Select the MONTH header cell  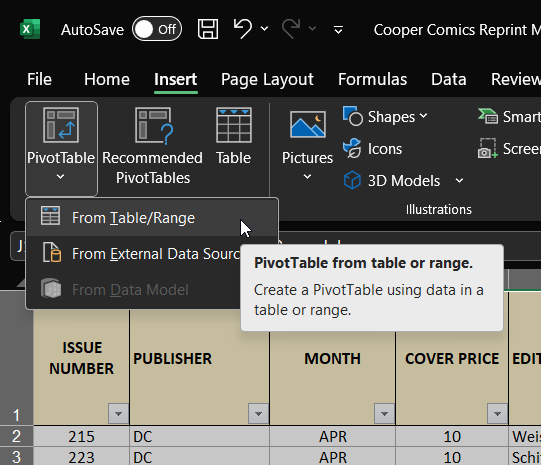click(333, 359)
